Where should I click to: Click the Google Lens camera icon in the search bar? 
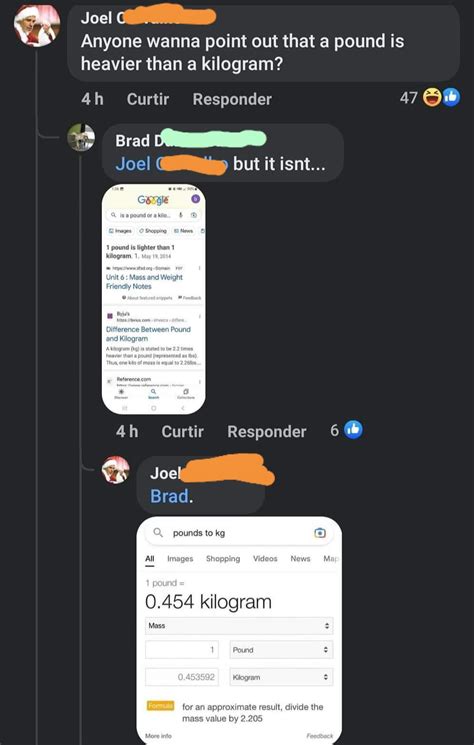(x=320, y=533)
